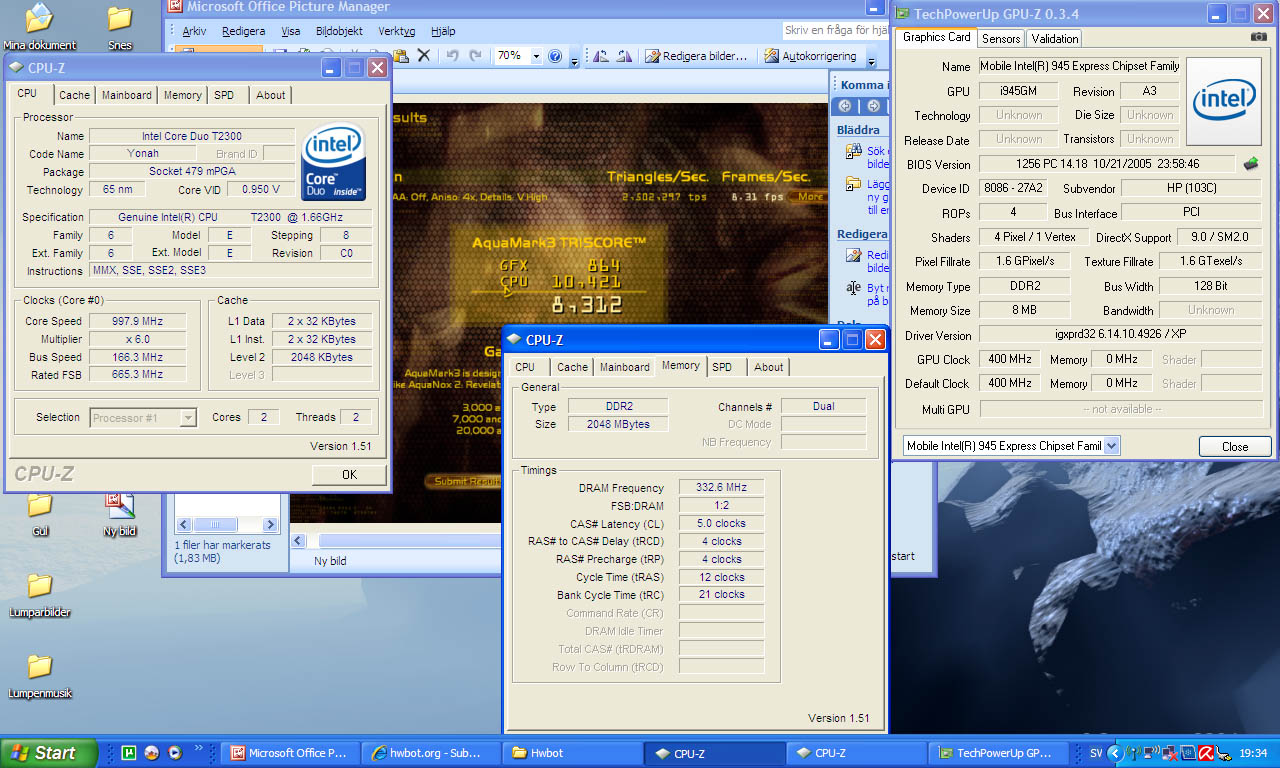Screen dimensions: 1280x768
Task: Click SV language indicator on taskbar
Action: (x=1096, y=753)
